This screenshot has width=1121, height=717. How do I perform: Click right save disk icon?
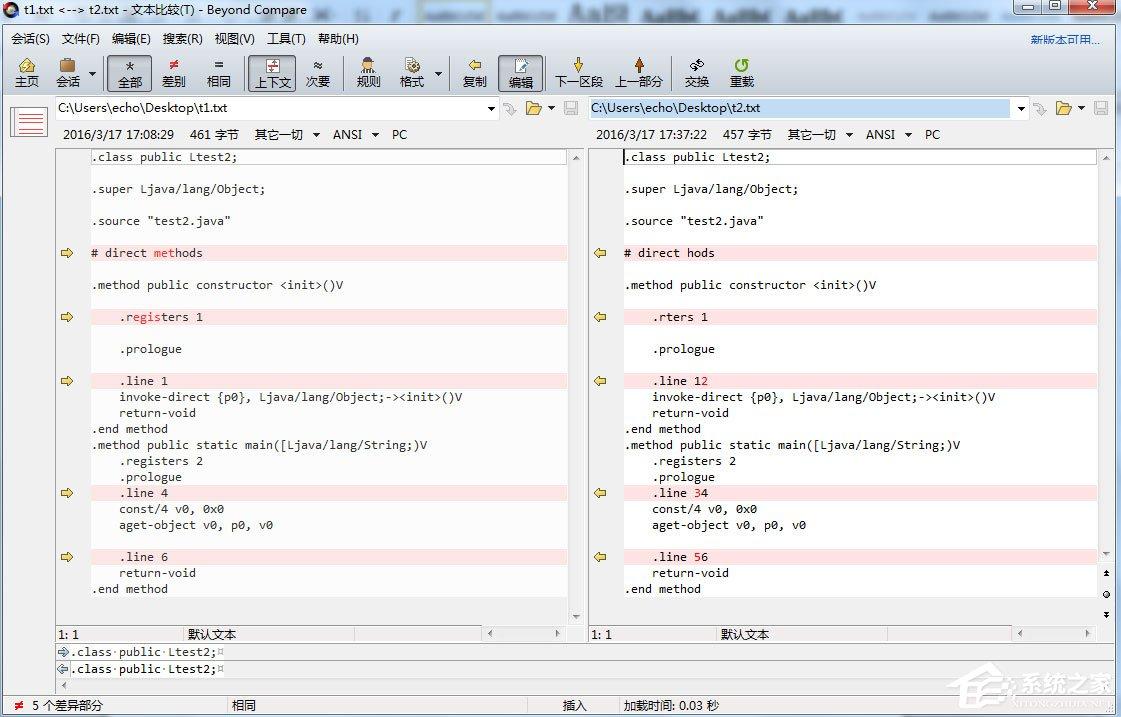pos(1101,108)
